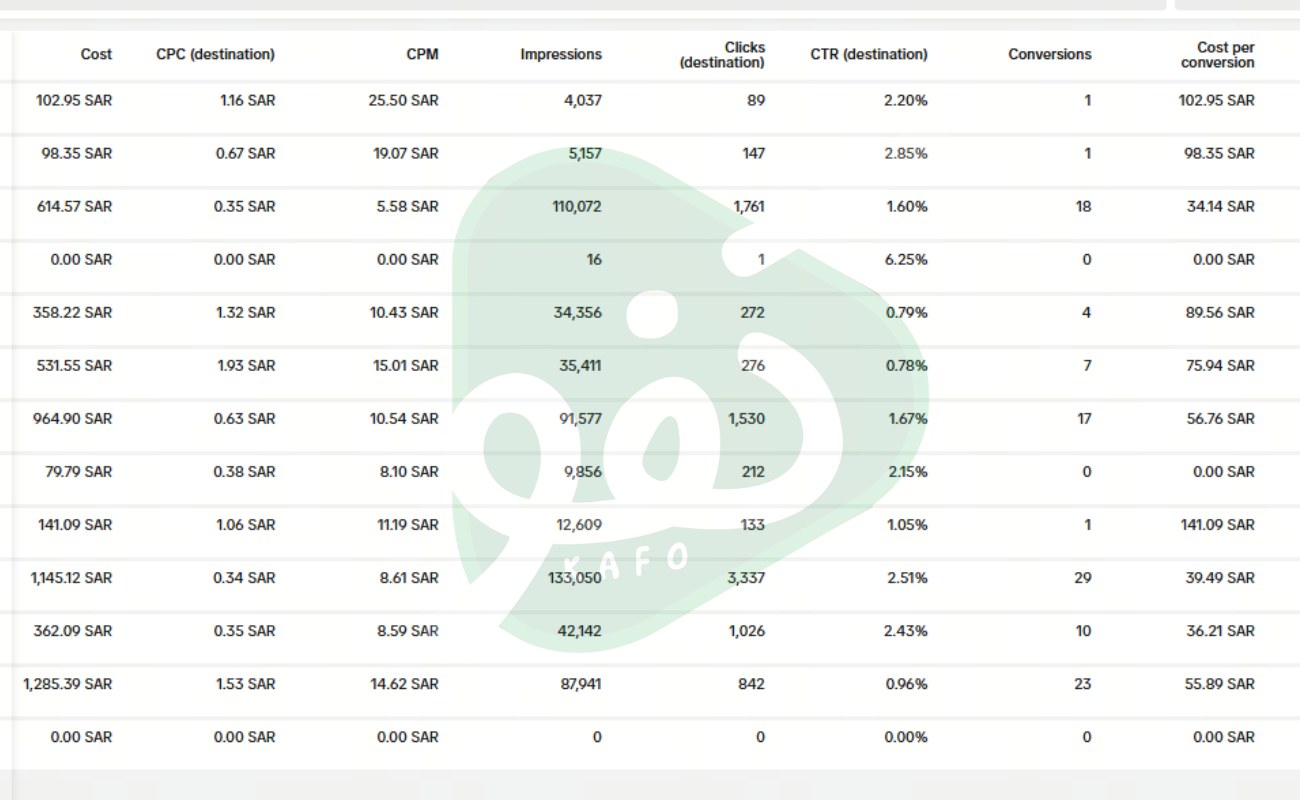Click the CTR (destination) column header
This screenshot has height=800, width=1300.
point(868,55)
